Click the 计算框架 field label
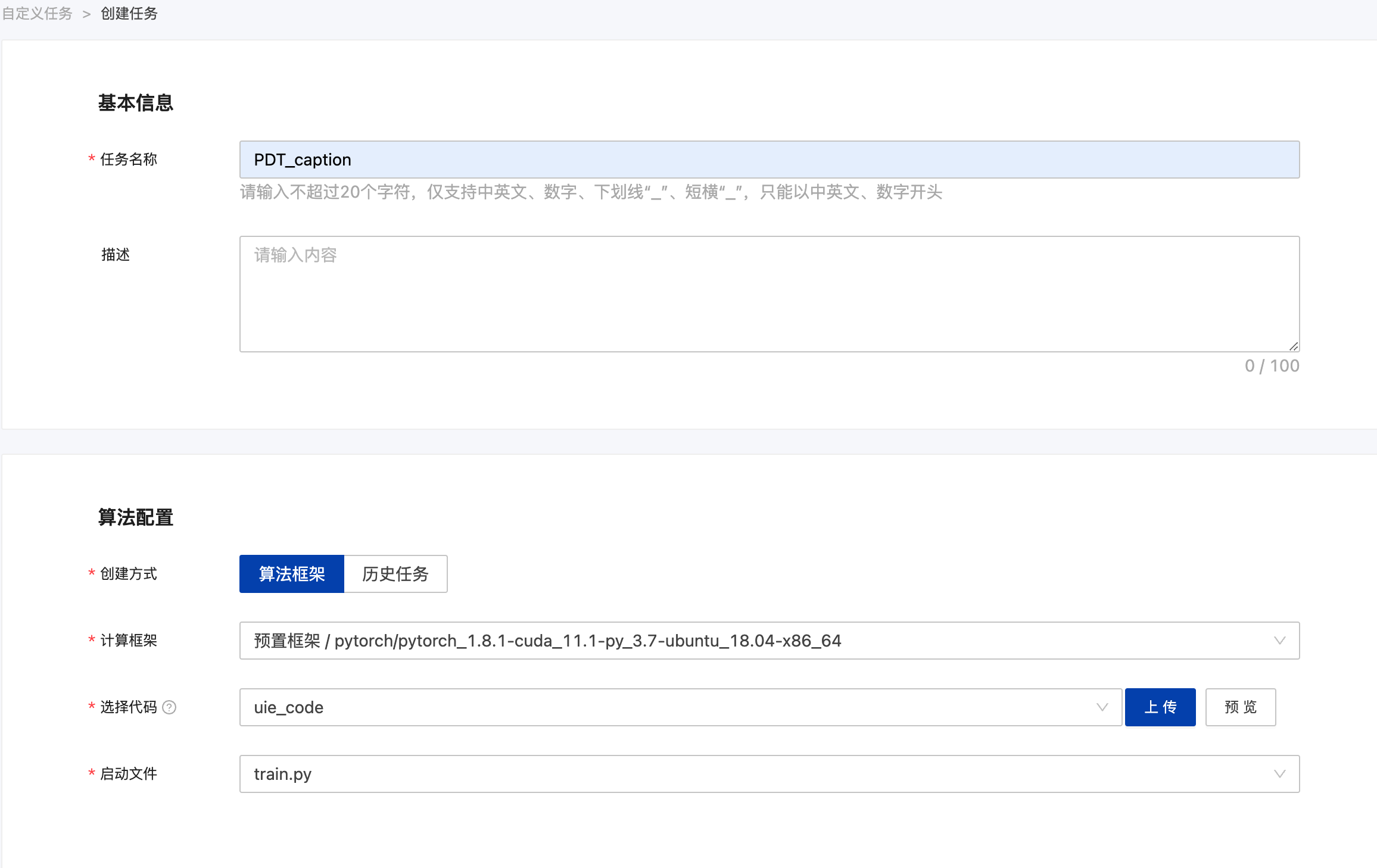This screenshot has width=1377, height=868. coord(129,641)
